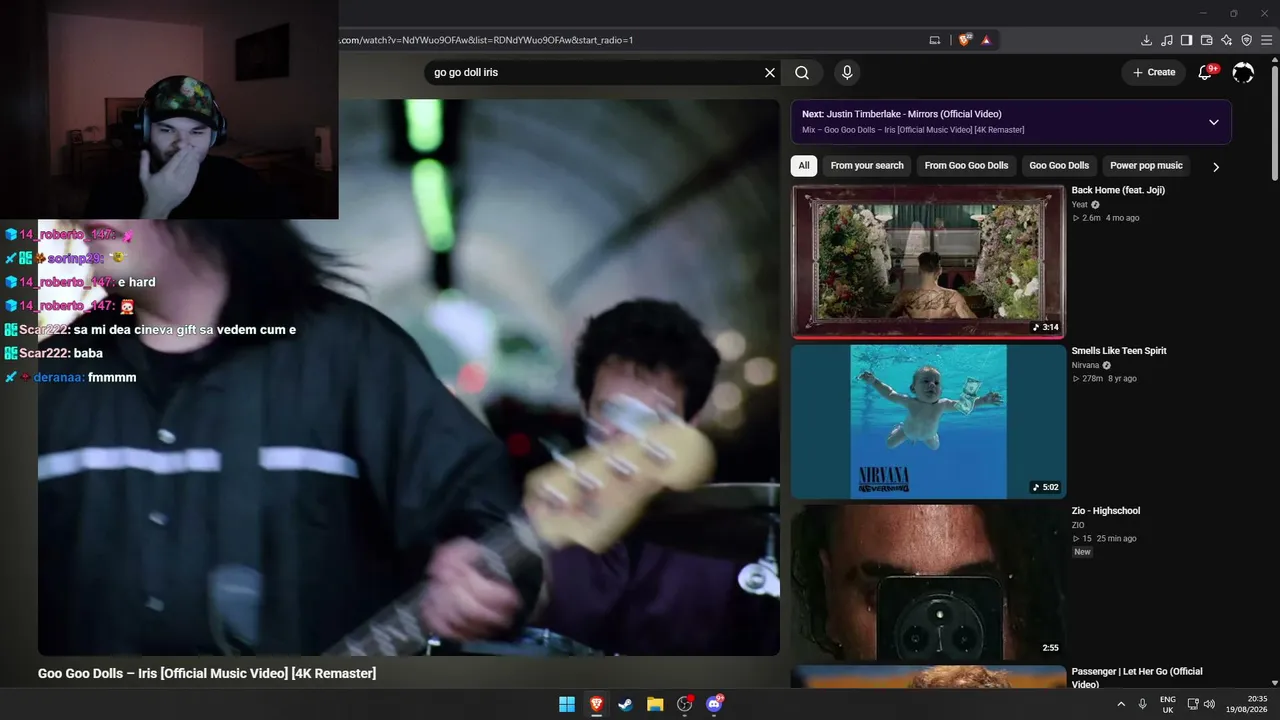Open the volume speaker tray icon
The height and width of the screenshot is (720, 1280).
point(1209,704)
